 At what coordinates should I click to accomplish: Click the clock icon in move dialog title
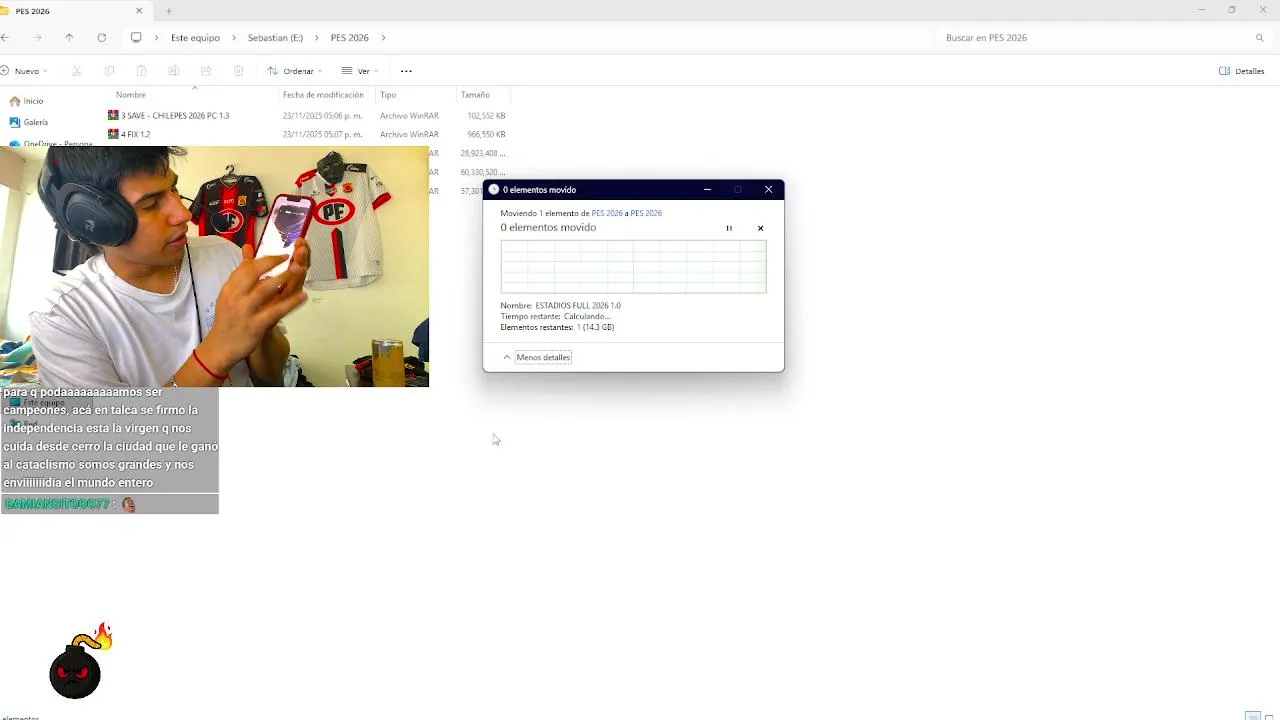point(493,189)
